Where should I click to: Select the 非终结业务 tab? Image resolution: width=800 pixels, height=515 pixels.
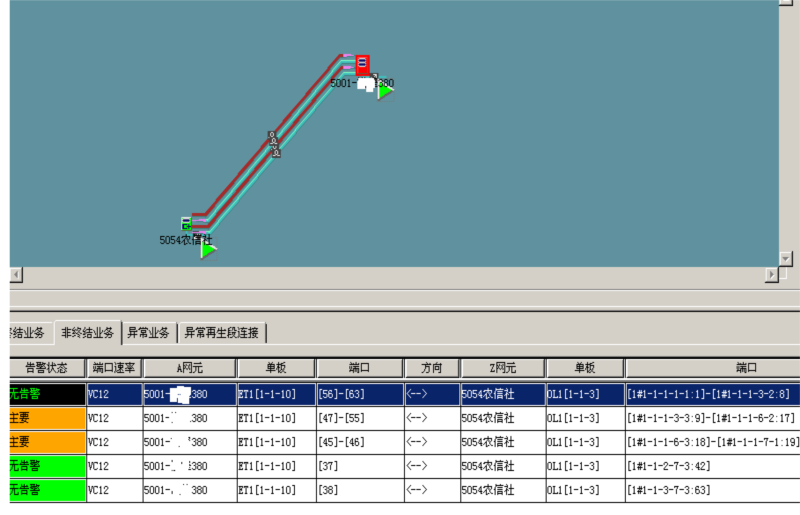(87, 333)
